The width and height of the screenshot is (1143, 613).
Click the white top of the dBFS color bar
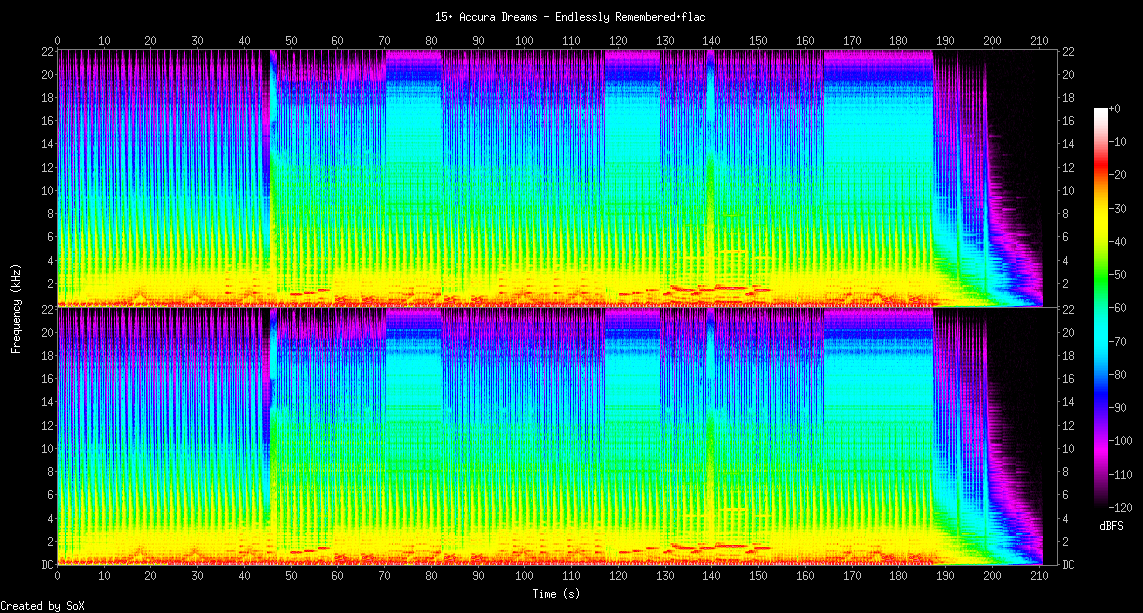tap(1101, 110)
